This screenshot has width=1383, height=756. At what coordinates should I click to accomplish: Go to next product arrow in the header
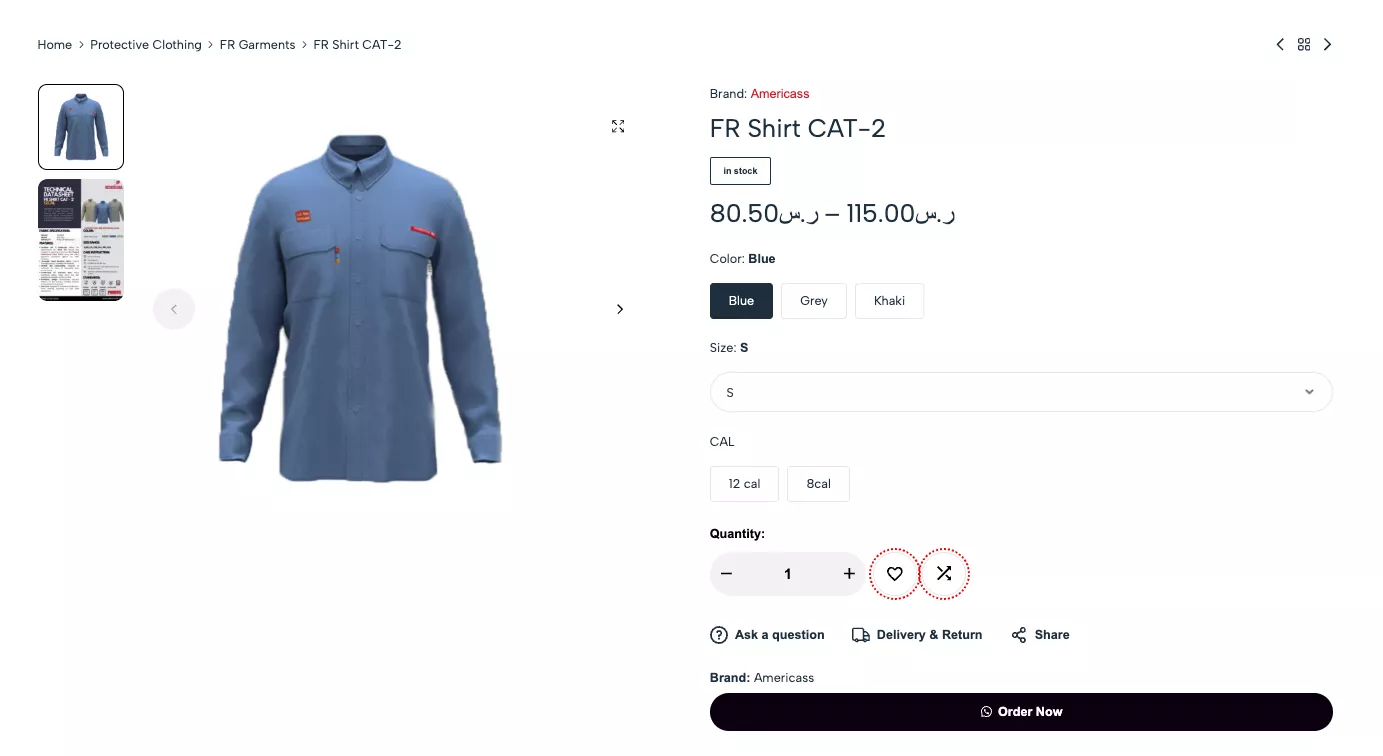coord(1327,45)
